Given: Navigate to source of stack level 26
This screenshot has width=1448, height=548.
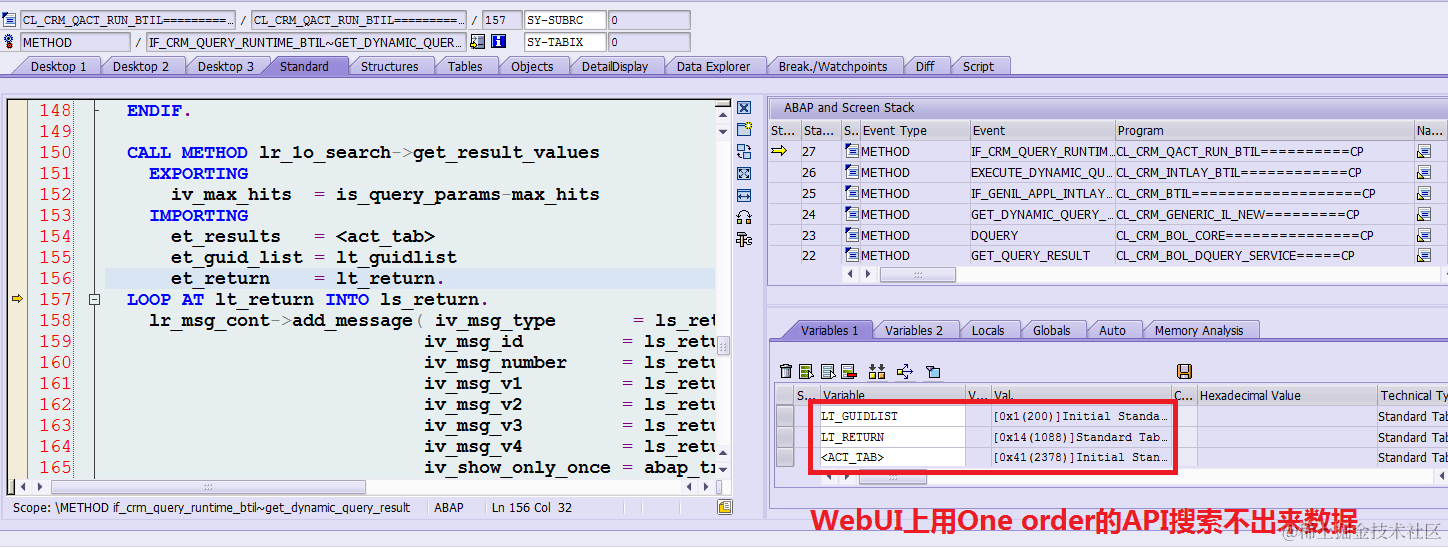Looking at the screenshot, I should [1424, 173].
